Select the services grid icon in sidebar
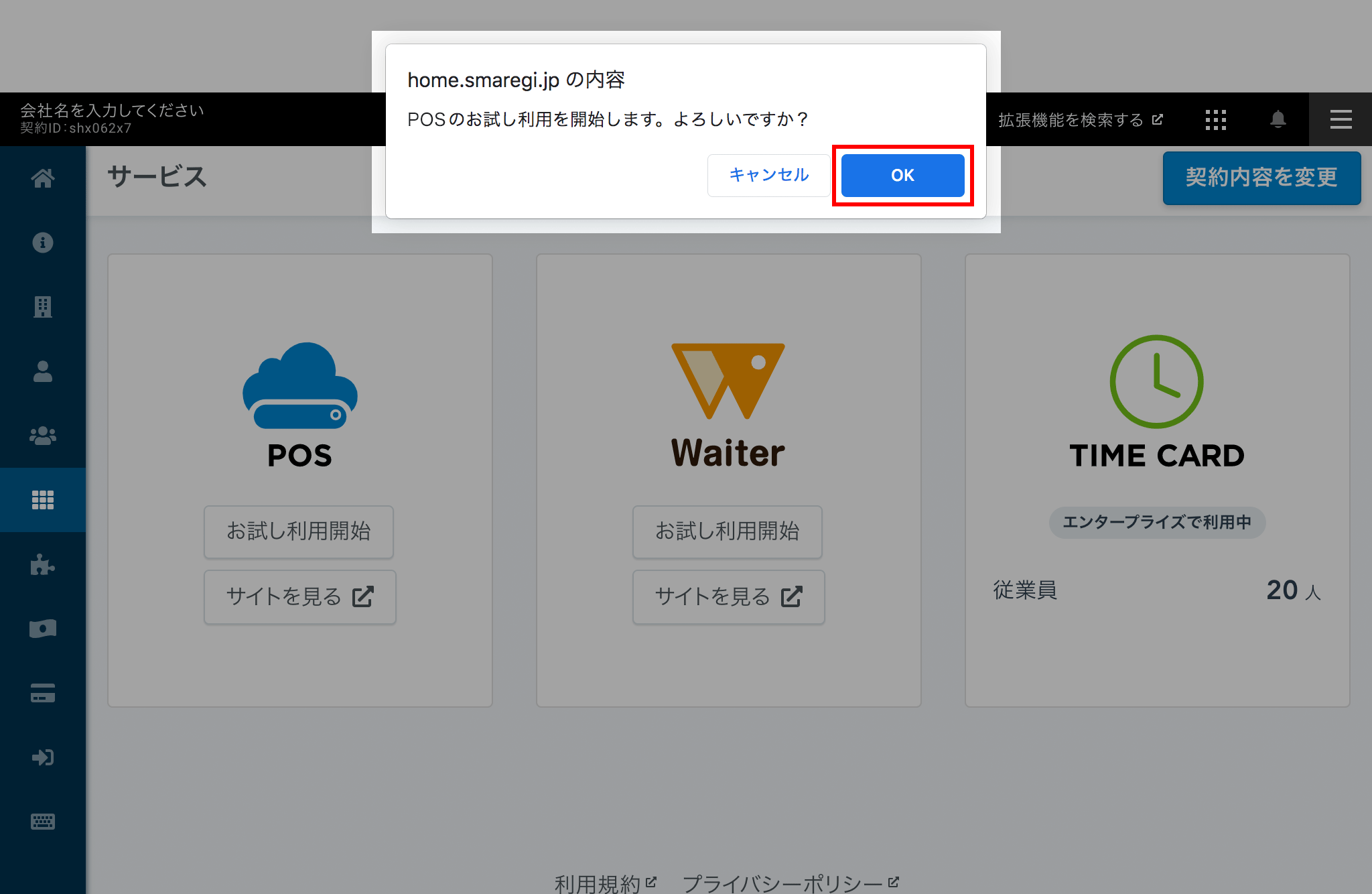The width and height of the screenshot is (1372, 894). point(43,500)
